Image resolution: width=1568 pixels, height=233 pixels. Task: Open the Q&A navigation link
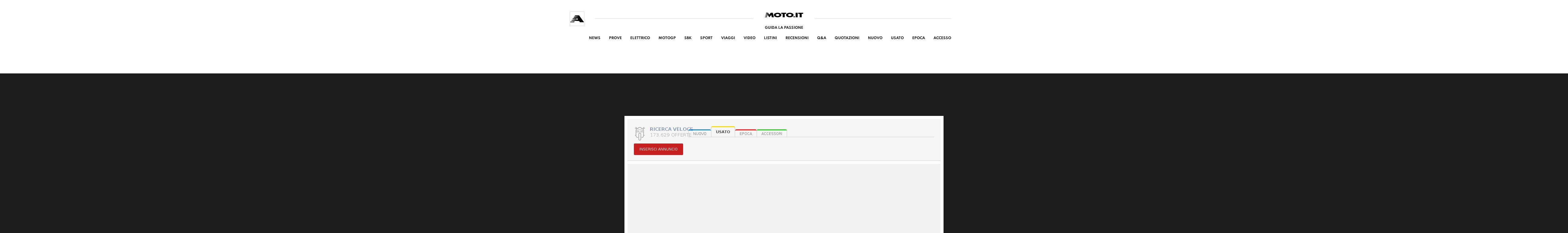[x=821, y=38]
